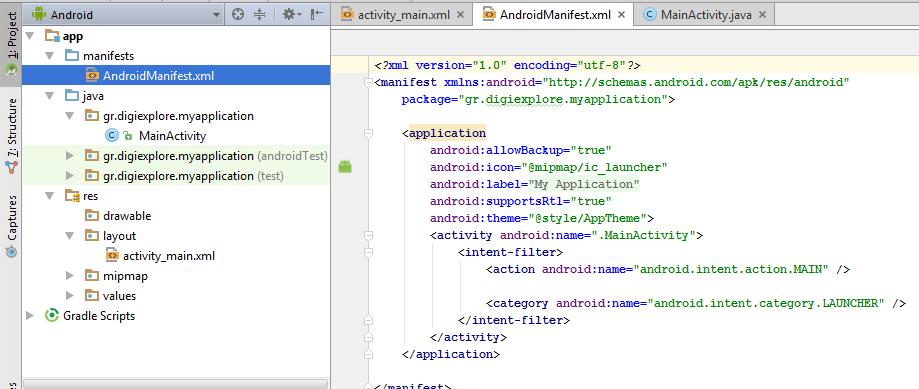Click the Project panel horizontal scrollbar
The image size is (919, 389).
[175, 384]
